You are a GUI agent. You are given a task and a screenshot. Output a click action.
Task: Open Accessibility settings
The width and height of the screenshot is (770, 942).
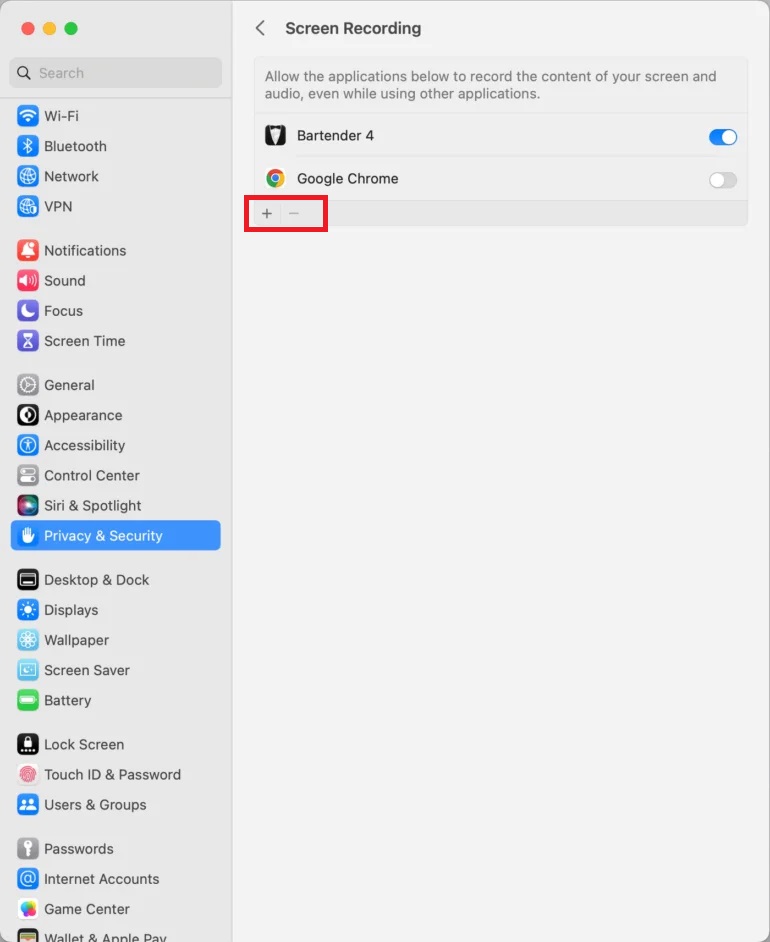click(x=115, y=445)
